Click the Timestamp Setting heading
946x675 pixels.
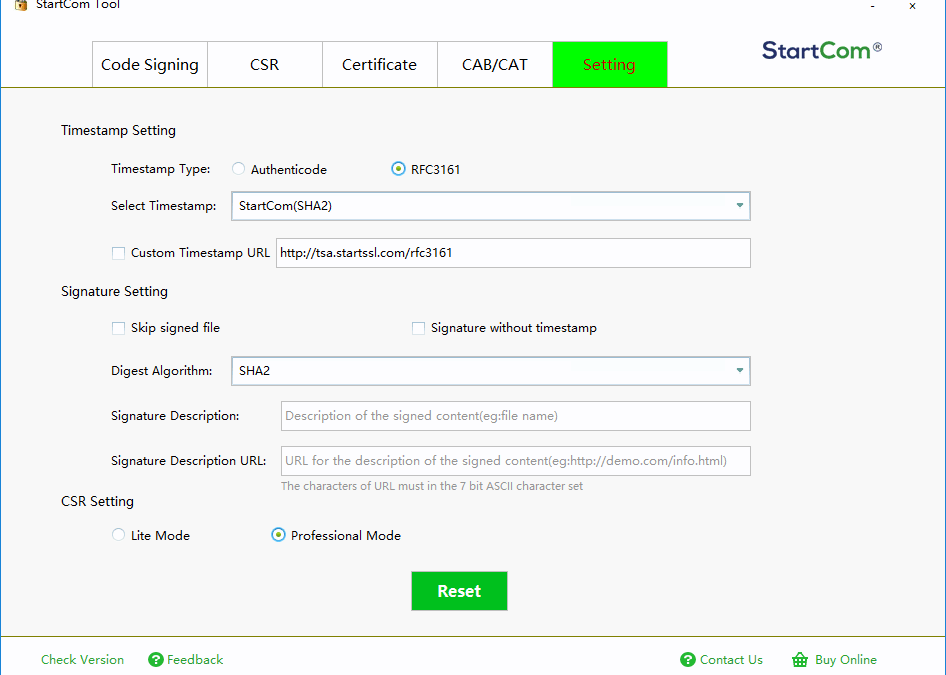[x=118, y=130]
